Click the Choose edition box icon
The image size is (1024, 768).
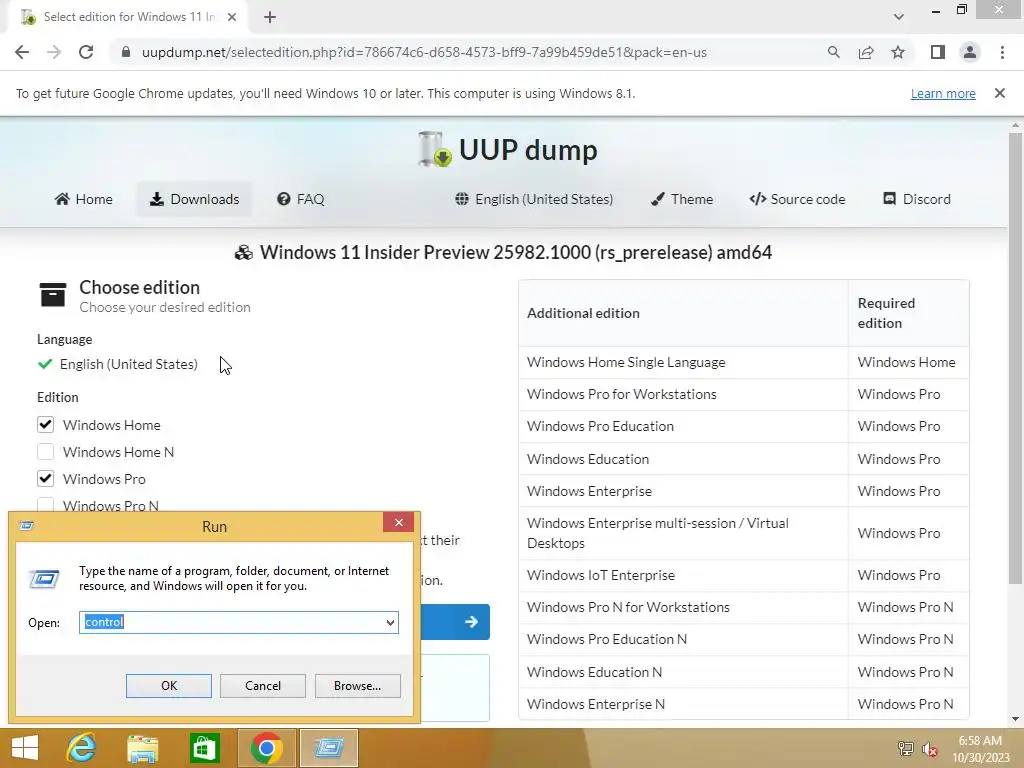click(x=52, y=295)
